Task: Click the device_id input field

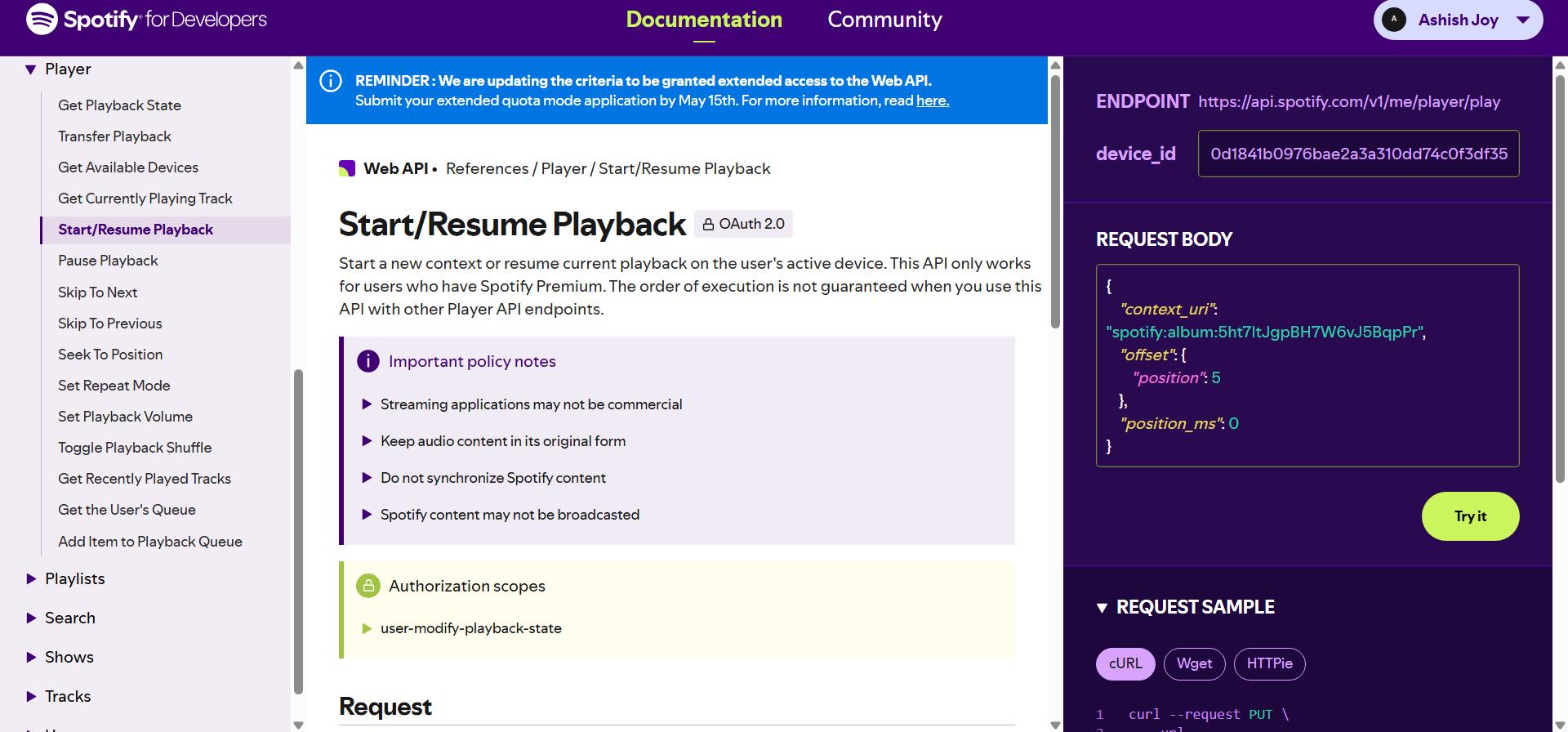Action: [x=1358, y=154]
